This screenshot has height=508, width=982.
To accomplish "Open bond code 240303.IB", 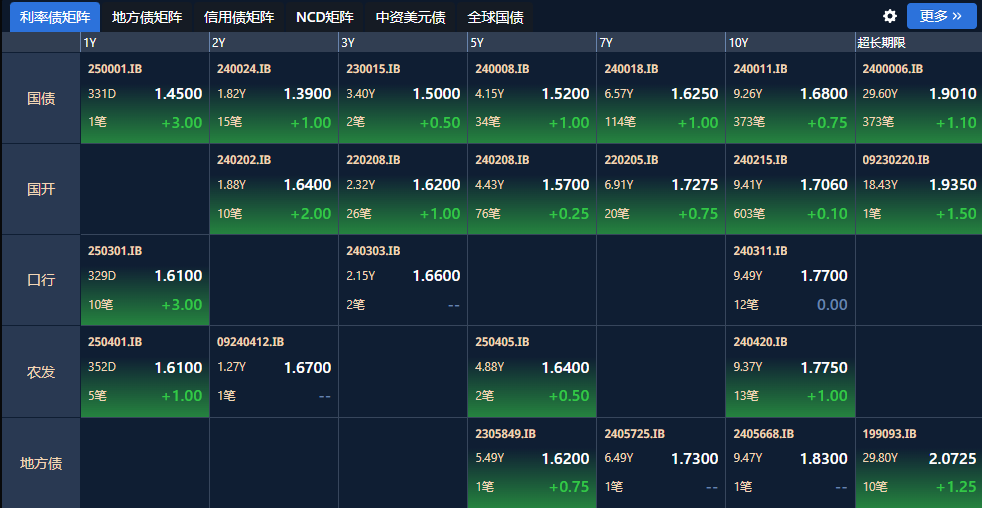I will tap(373, 251).
